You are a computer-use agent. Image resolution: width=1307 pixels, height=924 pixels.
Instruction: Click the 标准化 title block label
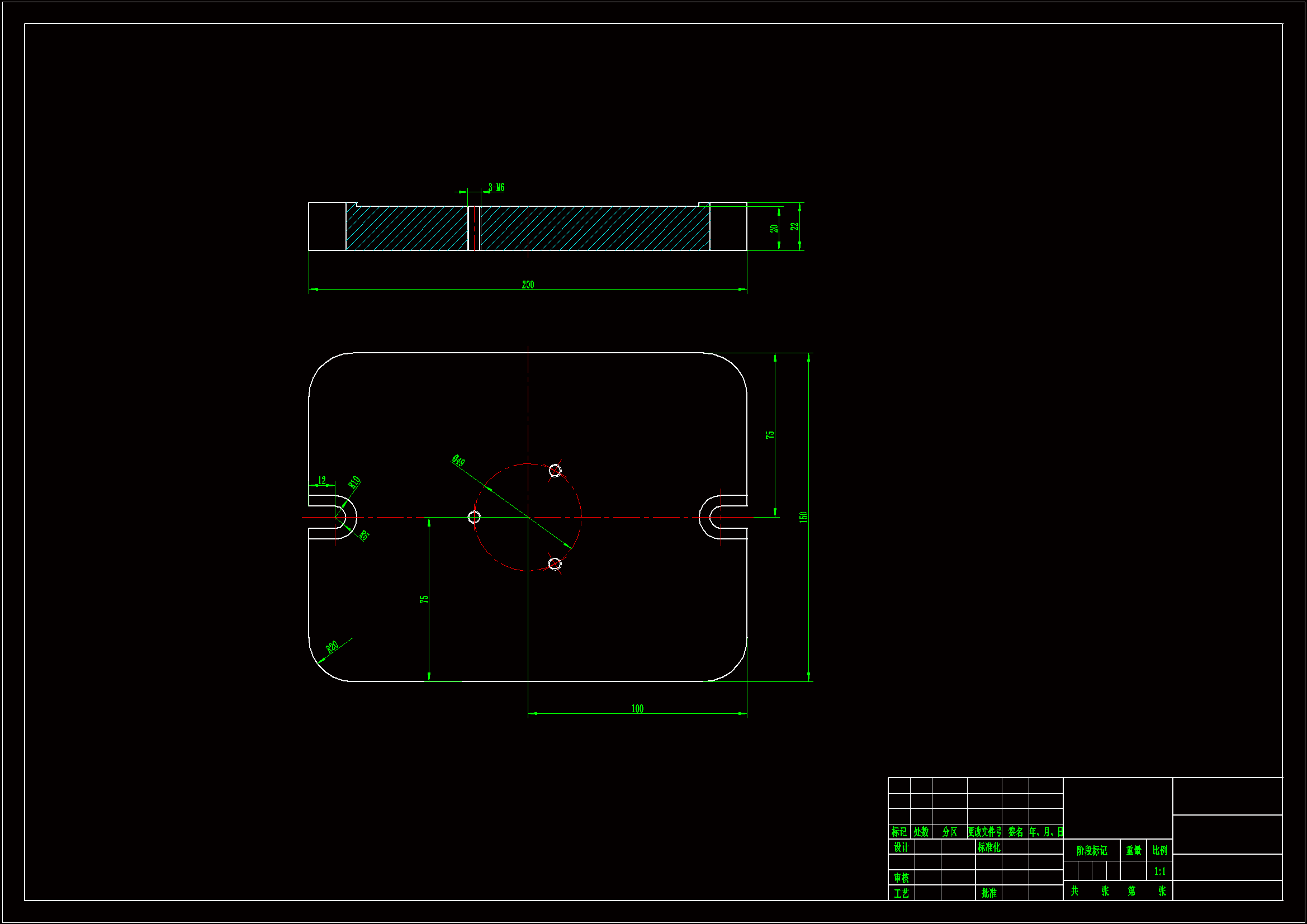coord(989,847)
